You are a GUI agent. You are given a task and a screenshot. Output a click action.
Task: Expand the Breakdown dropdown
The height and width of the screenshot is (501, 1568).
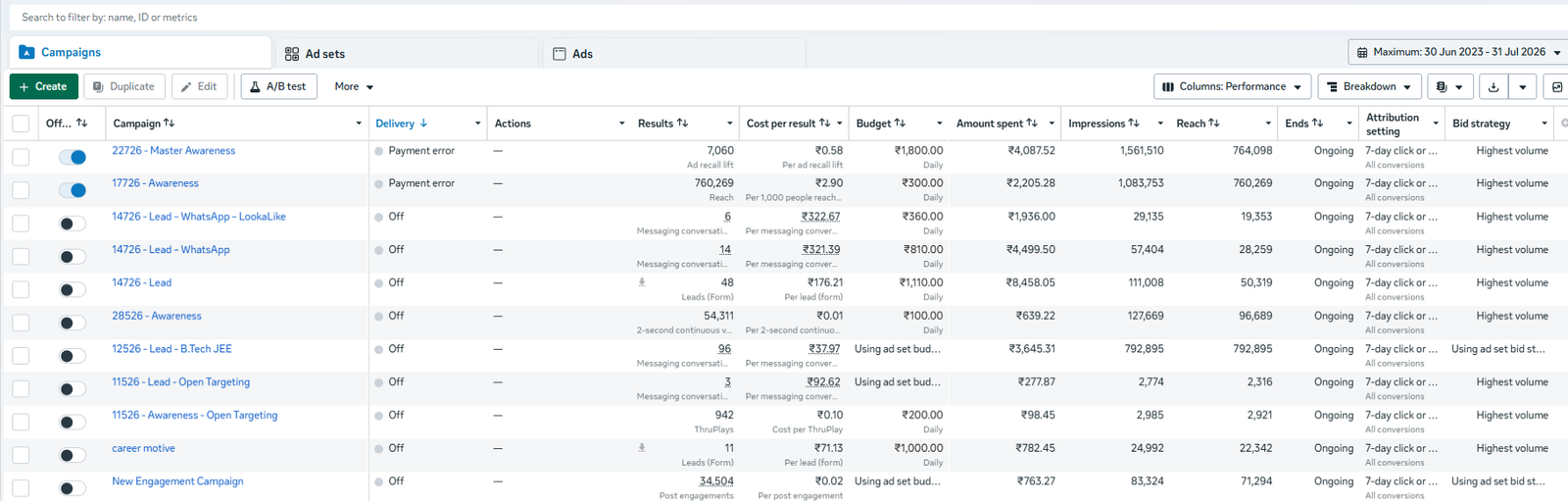(1369, 86)
